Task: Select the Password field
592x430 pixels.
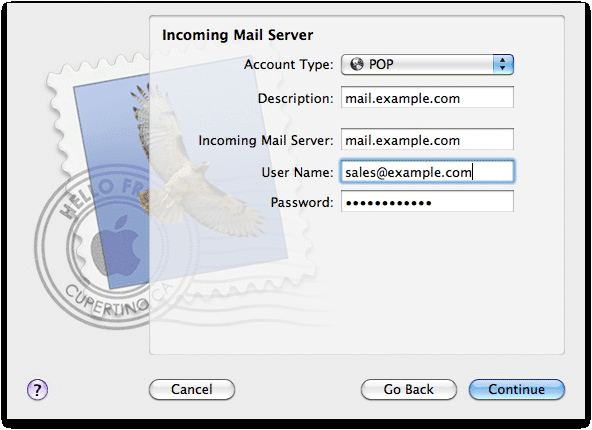Action: click(427, 201)
